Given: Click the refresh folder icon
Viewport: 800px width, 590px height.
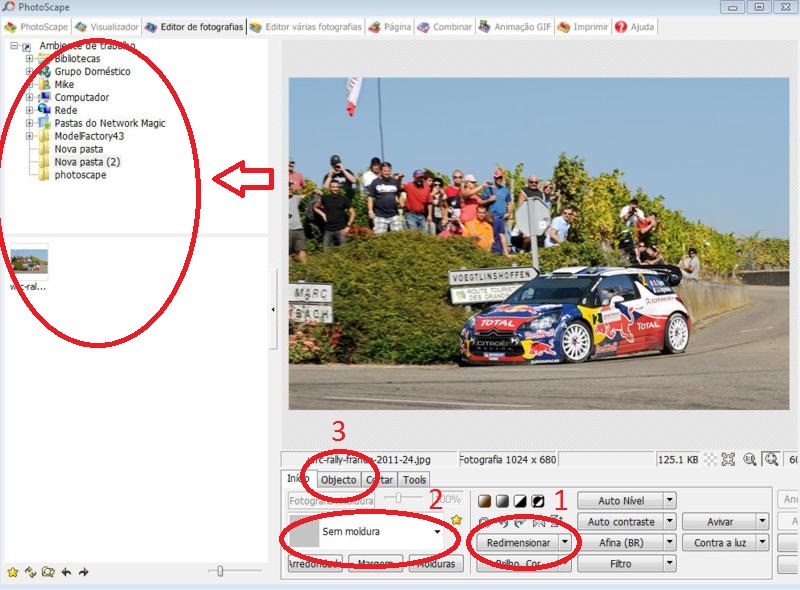Looking at the screenshot, I should pos(31,572).
